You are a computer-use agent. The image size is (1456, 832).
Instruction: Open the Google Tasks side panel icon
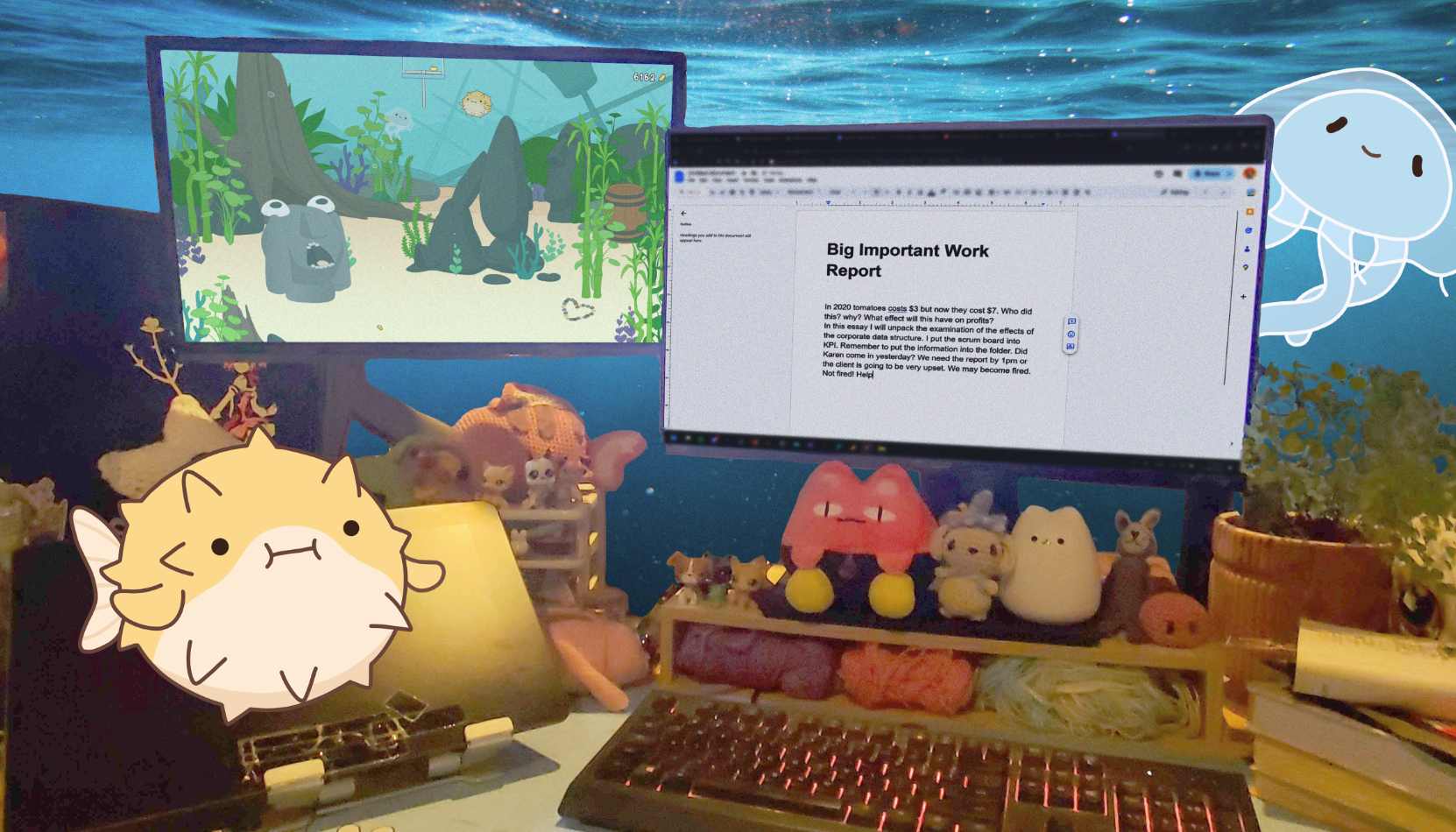click(x=1248, y=230)
